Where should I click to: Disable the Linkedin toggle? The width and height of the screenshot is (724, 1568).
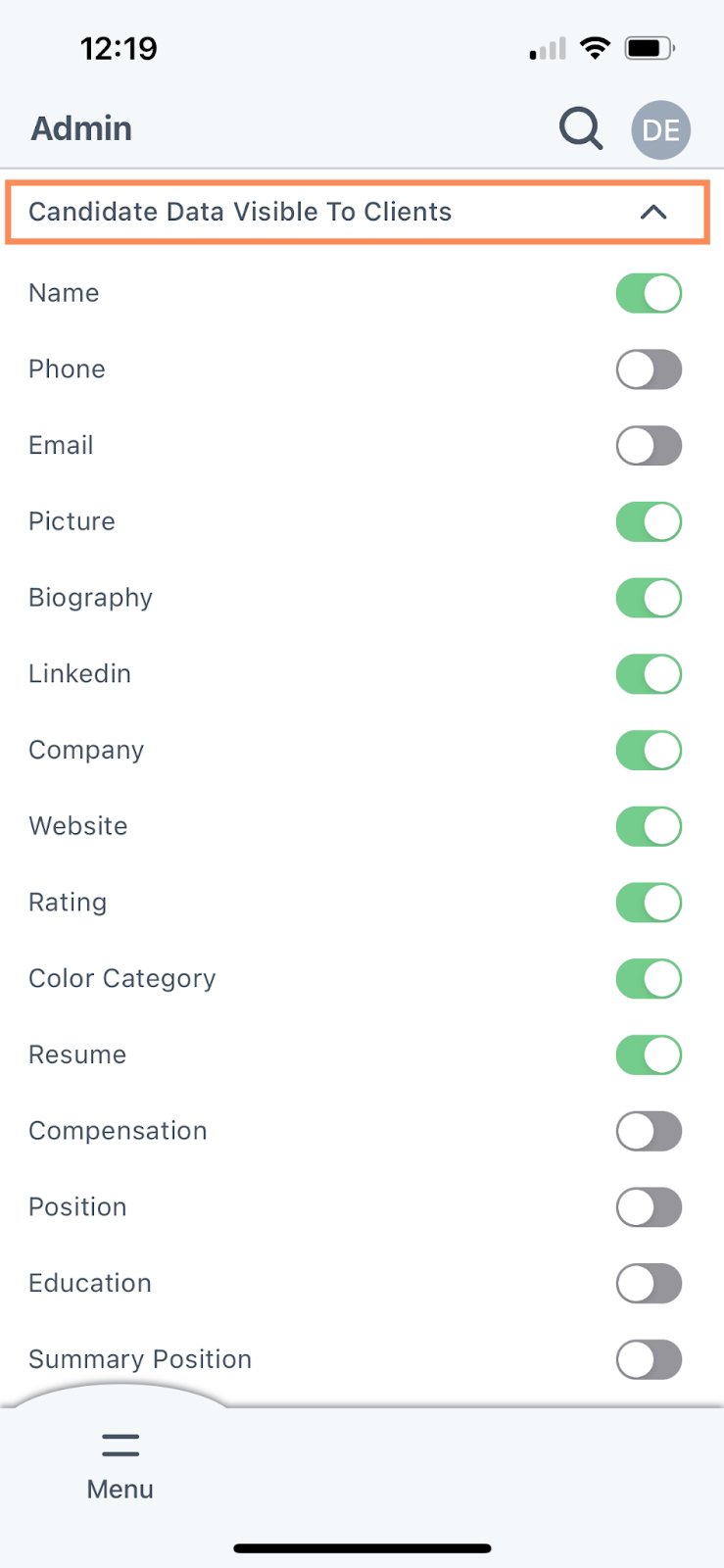[649, 674]
